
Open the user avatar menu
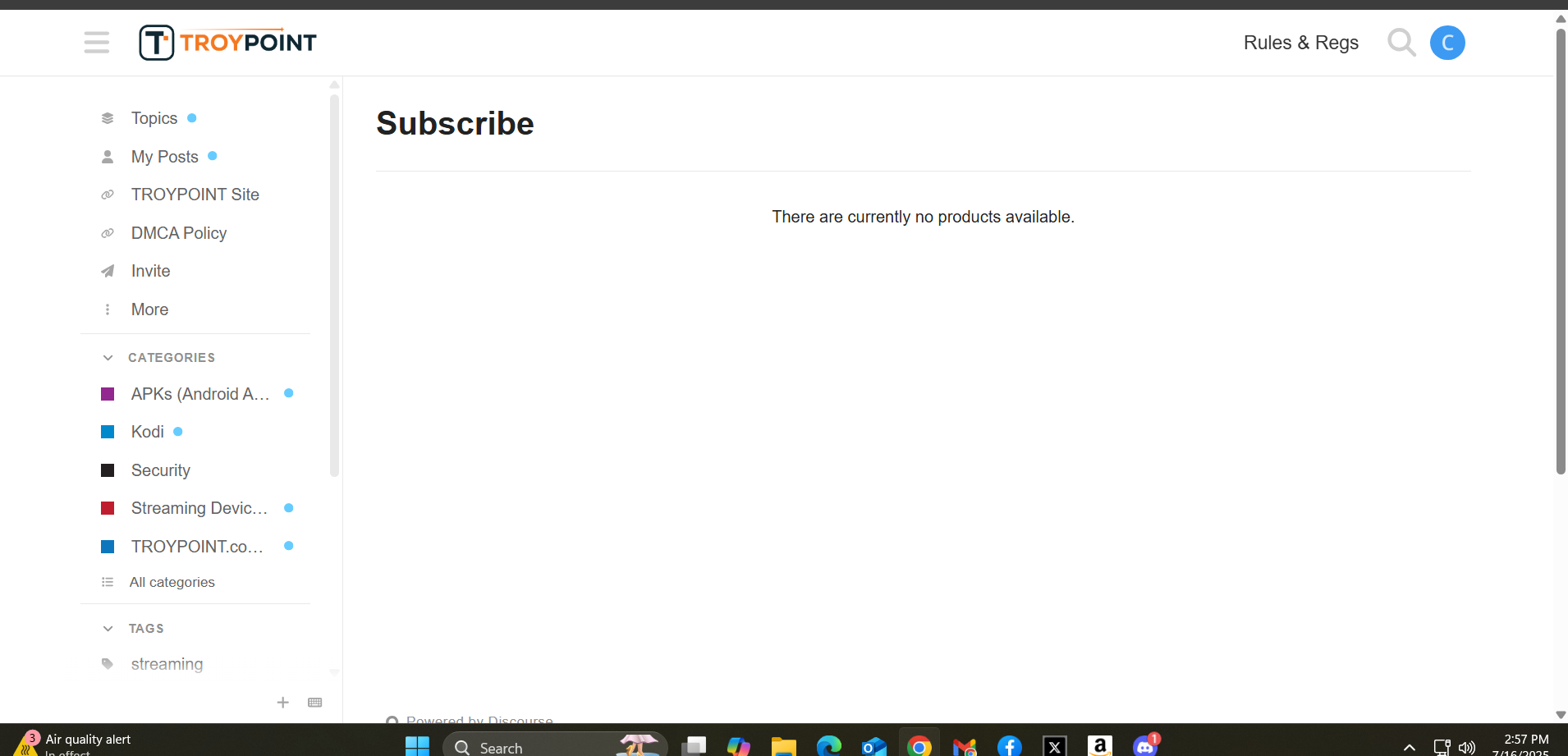coord(1447,43)
